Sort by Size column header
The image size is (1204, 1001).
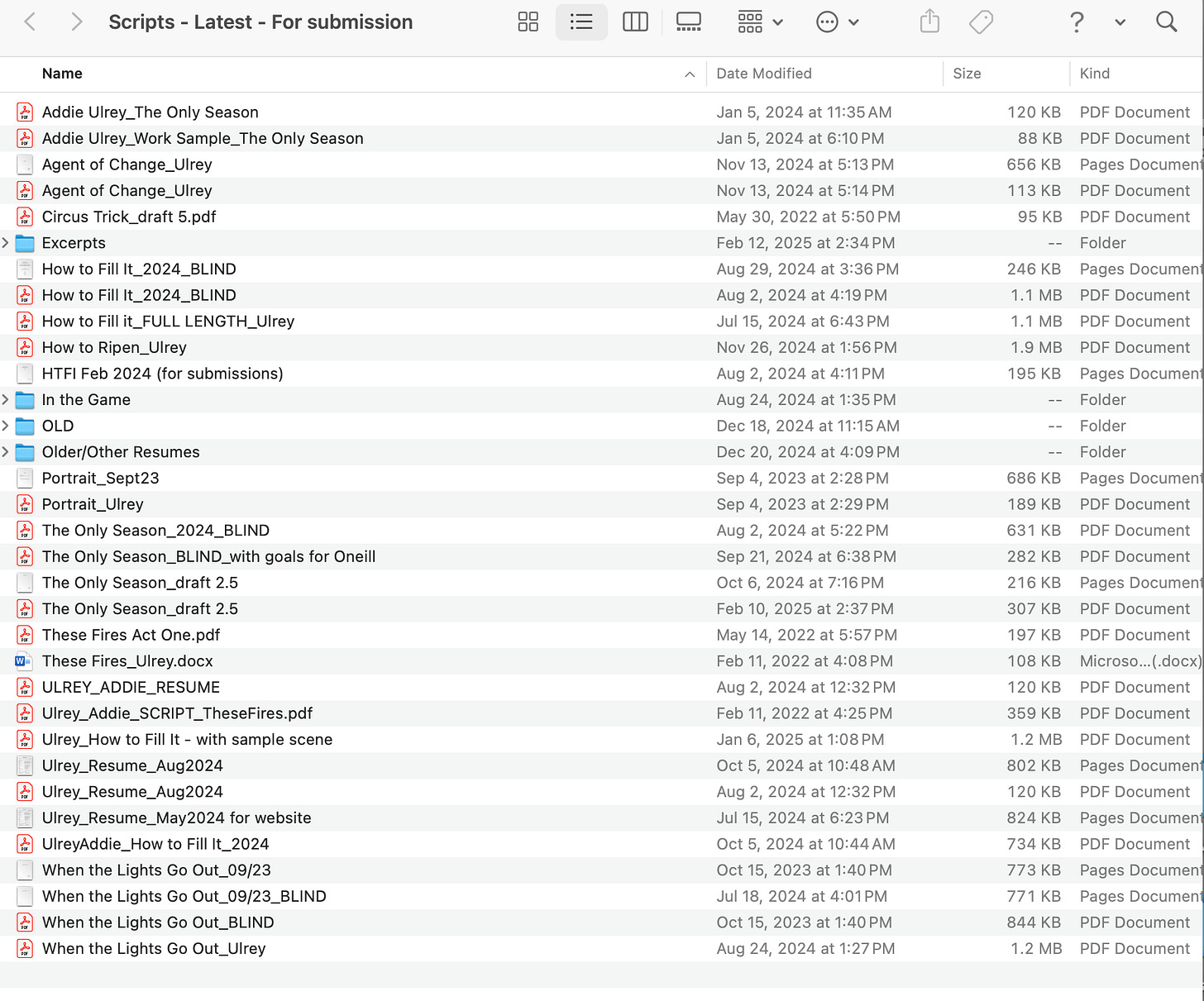click(x=967, y=74)
